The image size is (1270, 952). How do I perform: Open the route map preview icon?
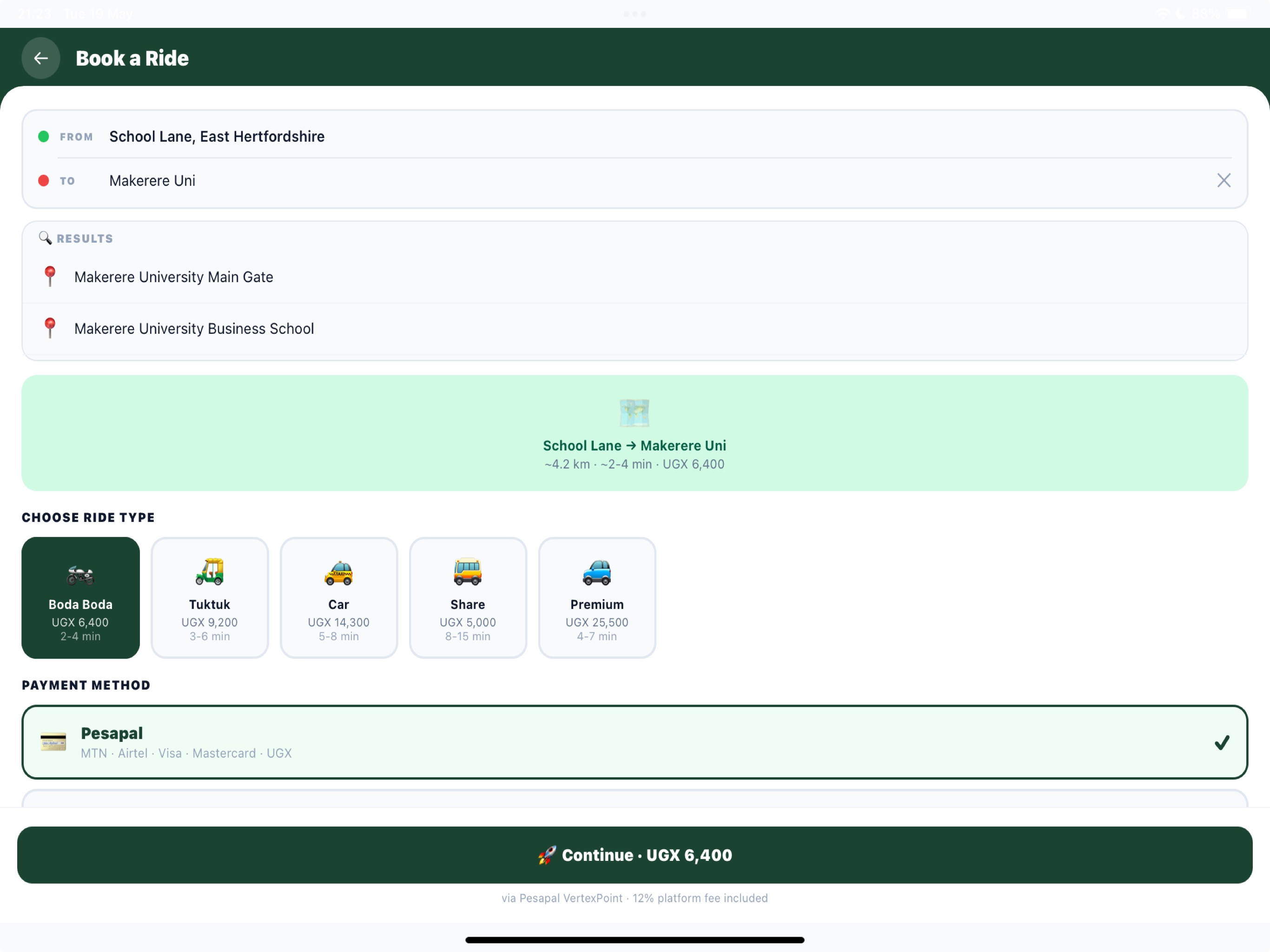point(635,413)
